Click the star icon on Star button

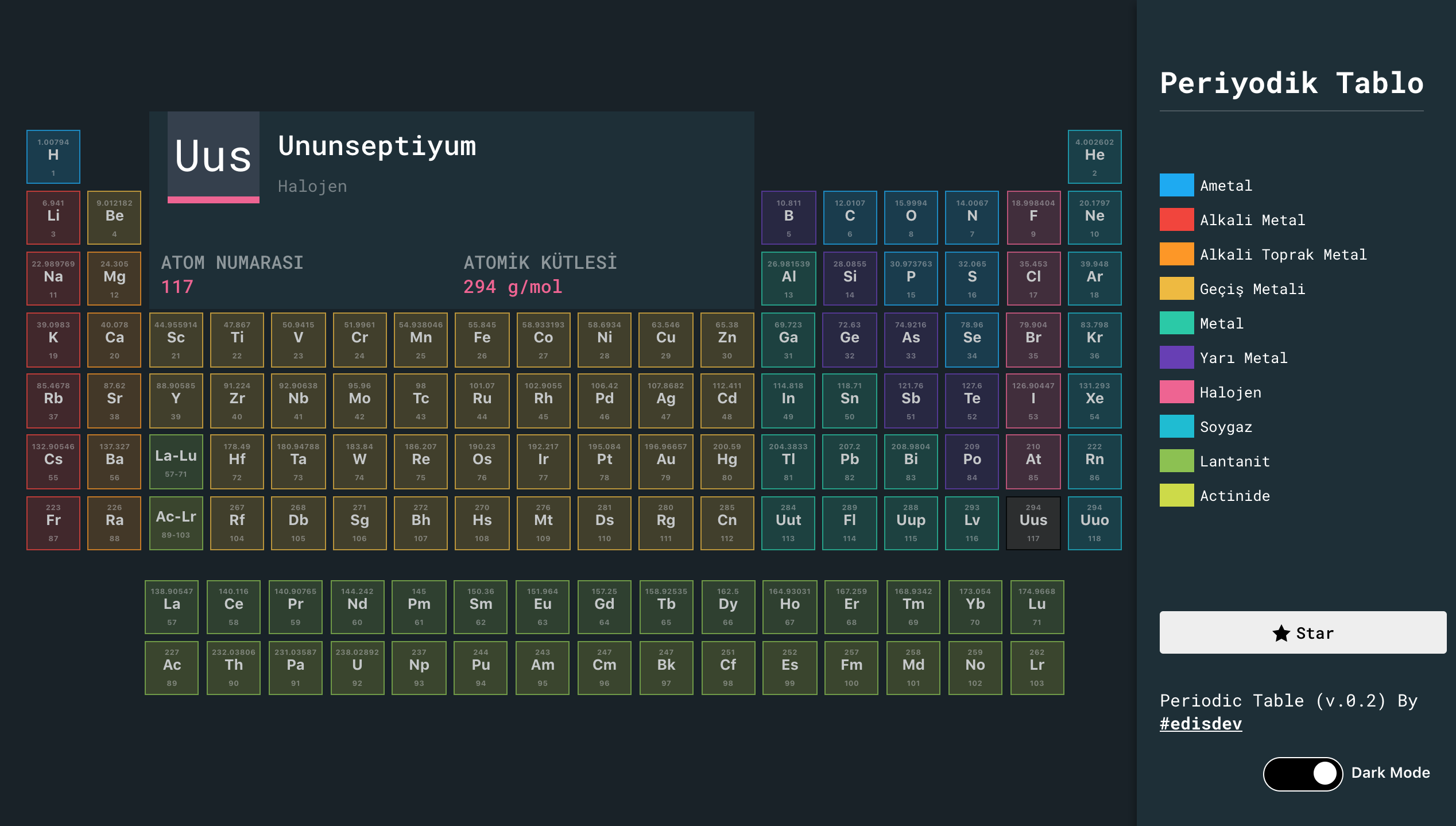point(1281,634)
